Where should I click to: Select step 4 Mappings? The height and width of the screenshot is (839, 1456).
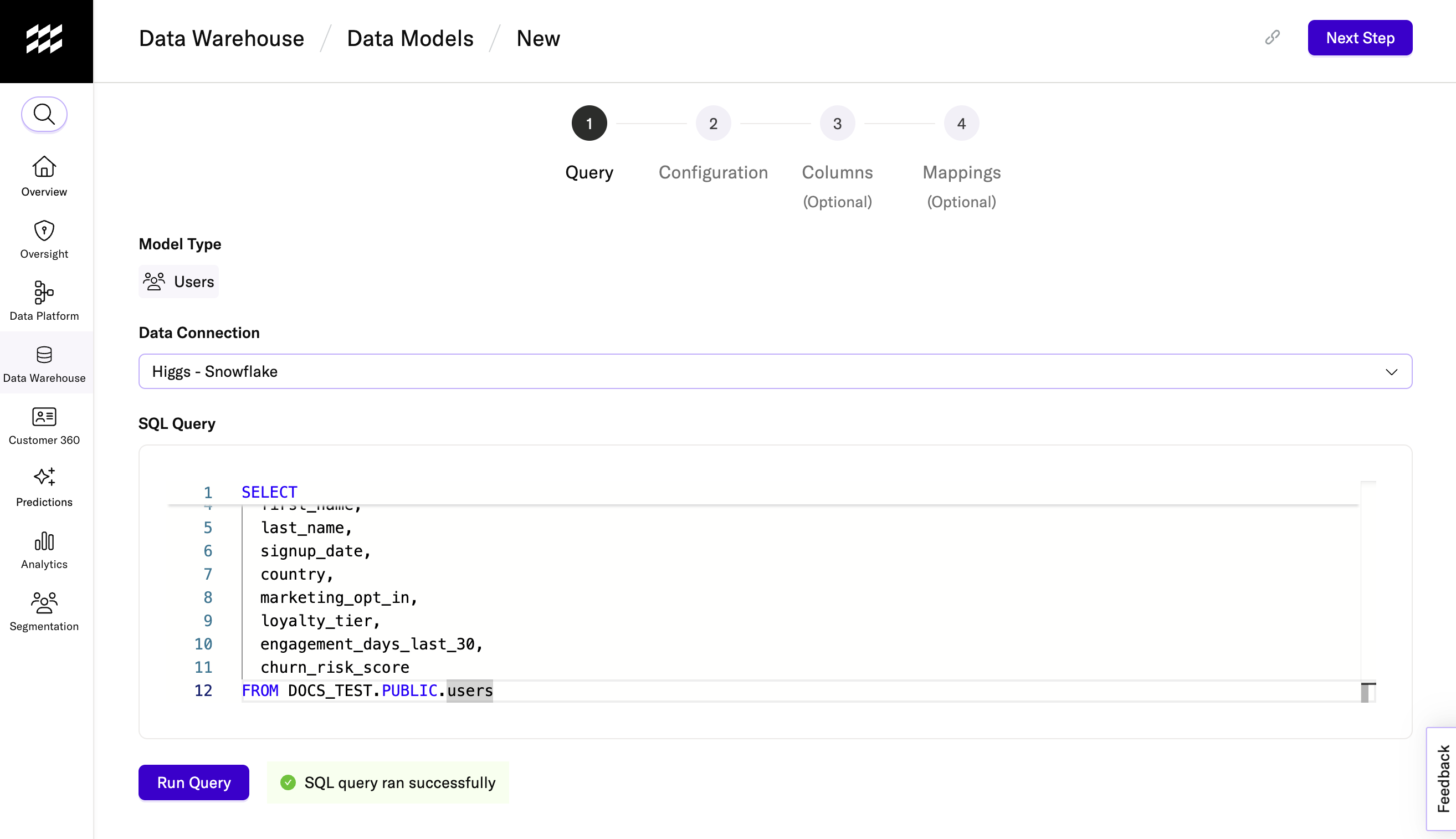coord(961,124)
